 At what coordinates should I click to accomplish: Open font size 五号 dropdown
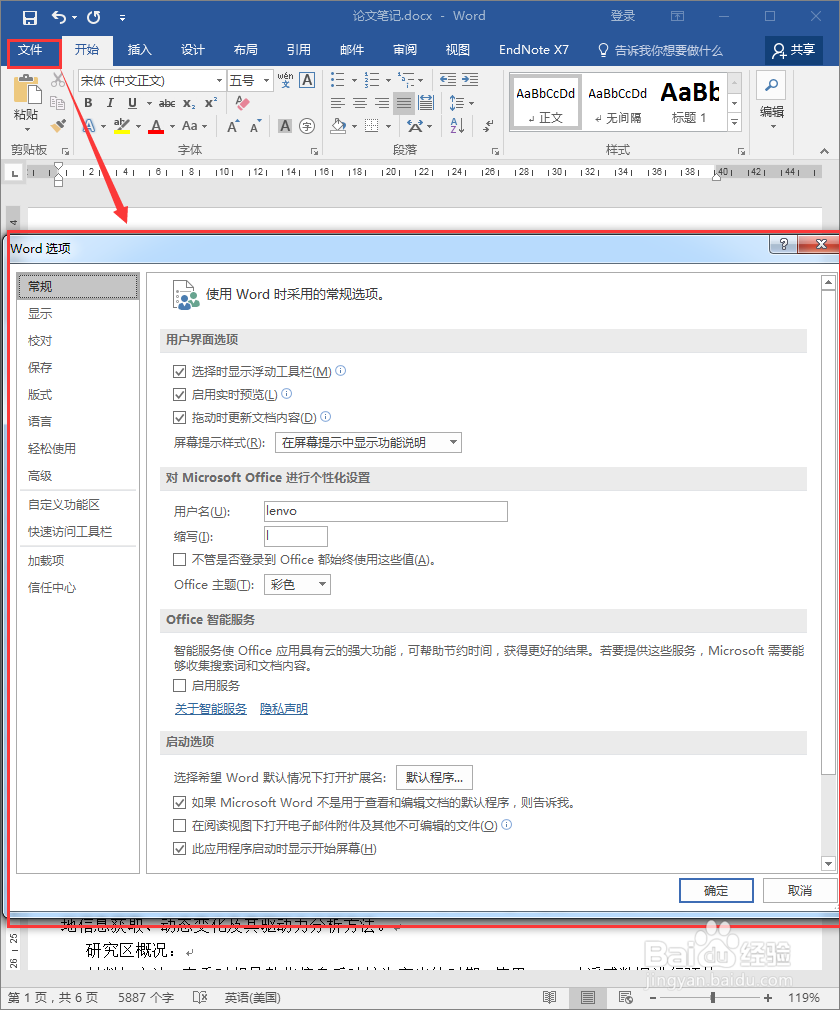[x=267, y=81]
